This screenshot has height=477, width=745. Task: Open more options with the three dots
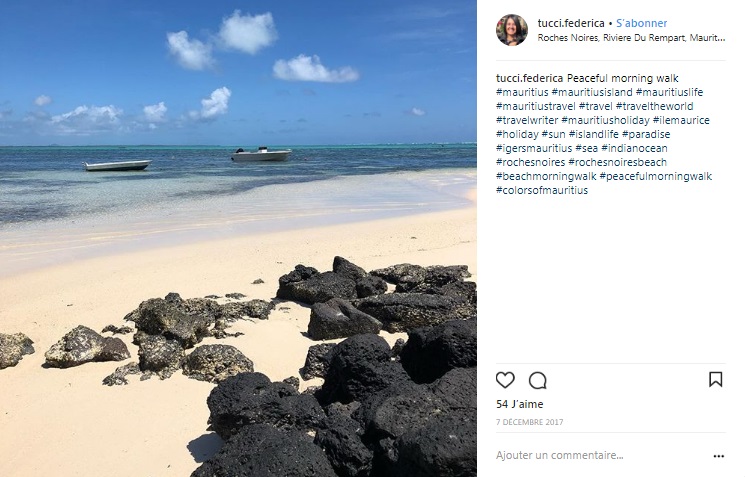(x=718, y=456)
